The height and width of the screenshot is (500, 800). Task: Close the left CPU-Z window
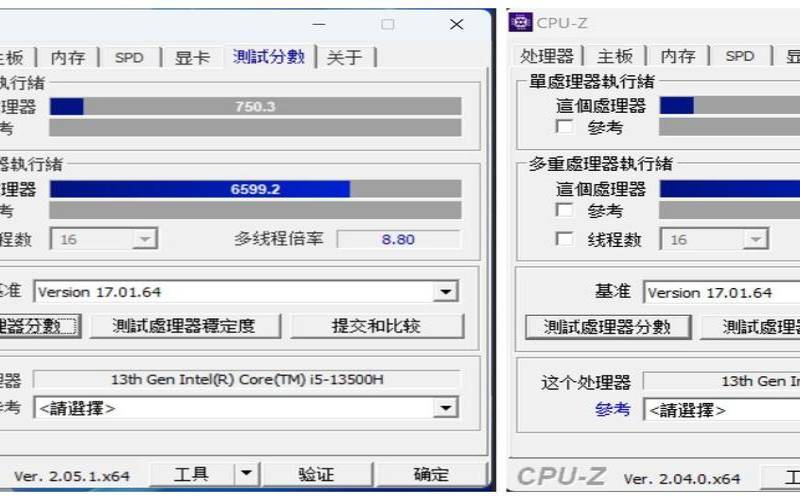point(456,24)
